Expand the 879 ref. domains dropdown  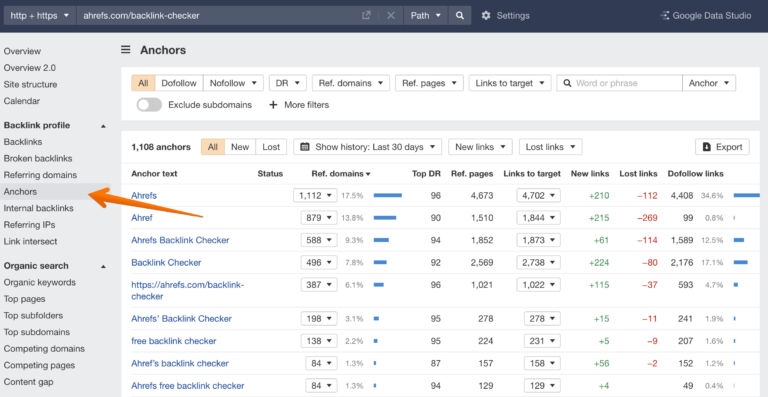point(319,218)
